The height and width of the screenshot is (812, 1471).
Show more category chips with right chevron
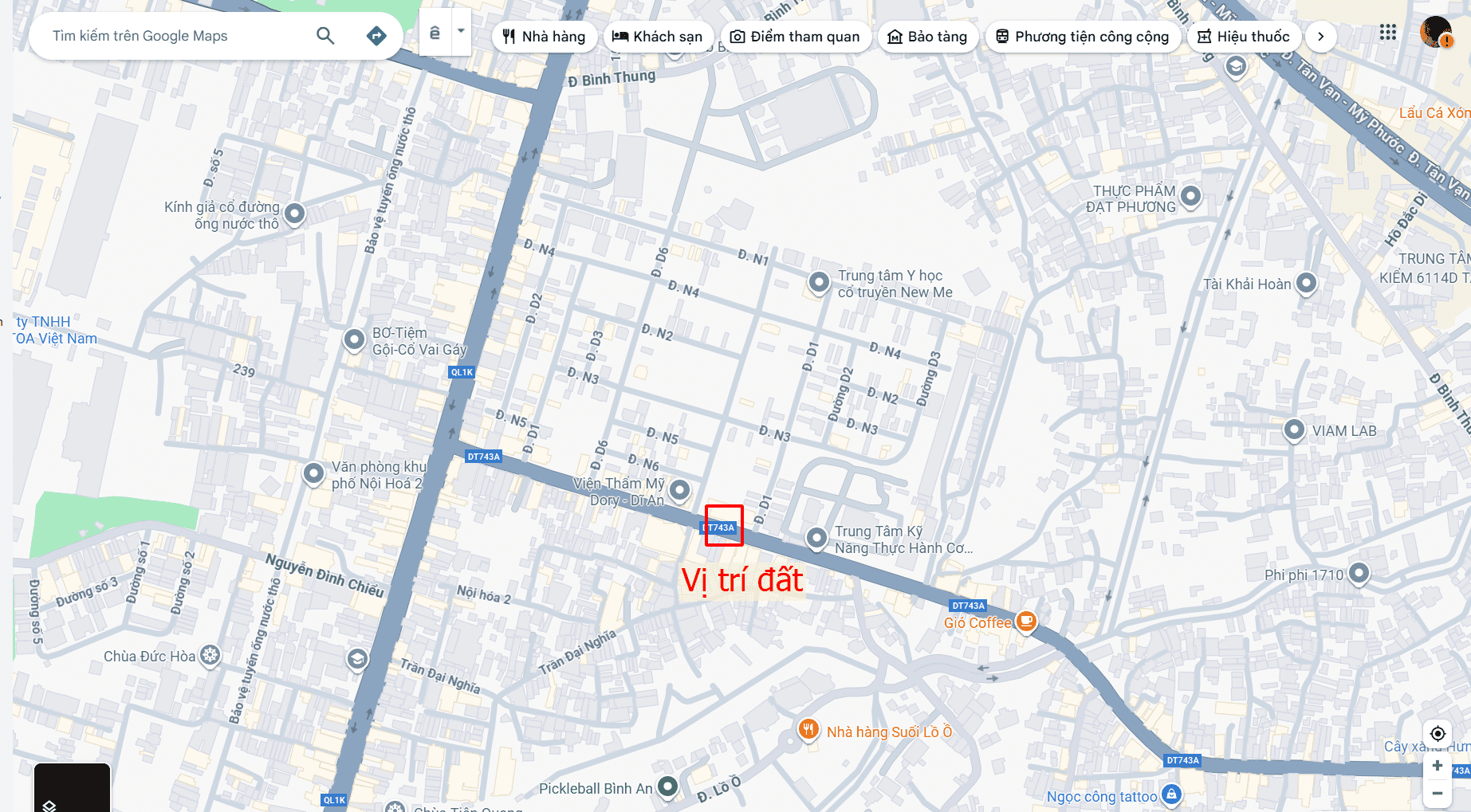1321,37
